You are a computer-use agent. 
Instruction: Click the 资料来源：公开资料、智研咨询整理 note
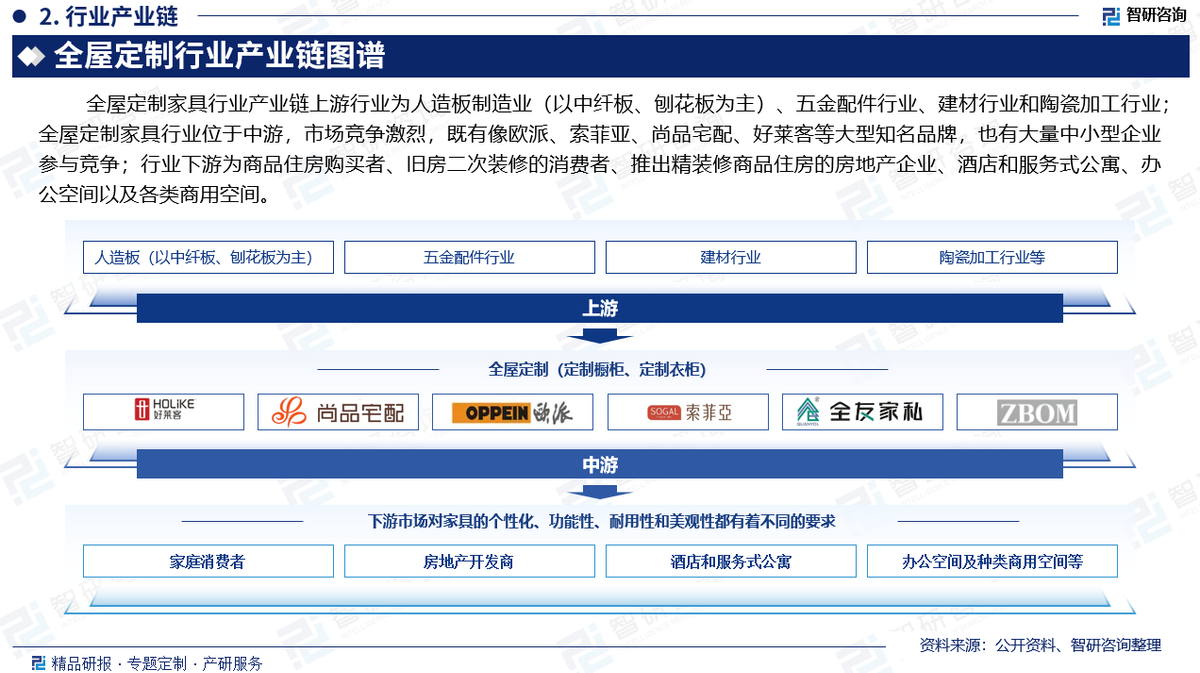tap(1040, 646)
